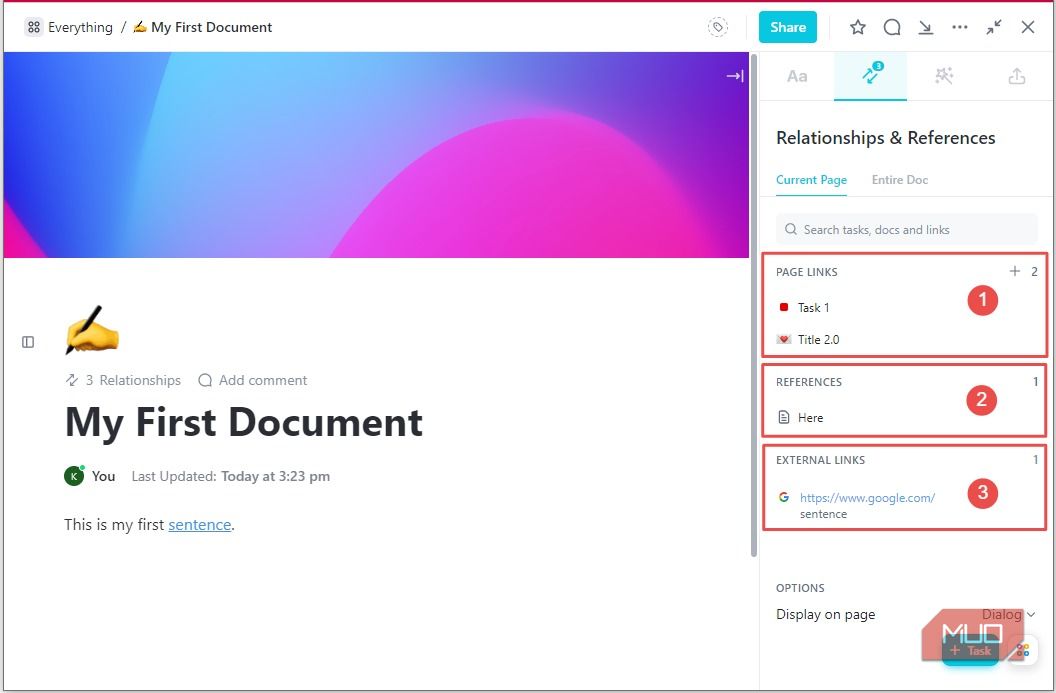Open the ellipsis overflow menu
The image size is (1056, 693).
click(x=959, y=27)
